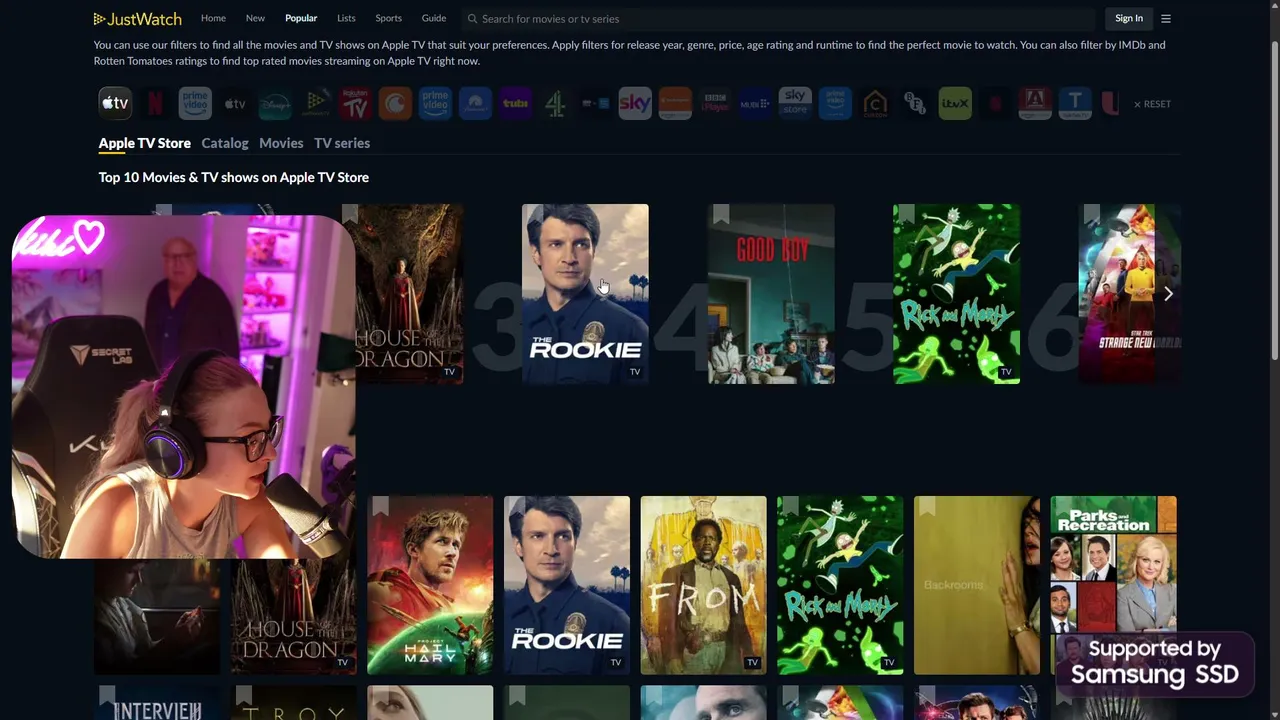Bookmark Rick and Morty in Top 10 row

(x=906, y=214)
